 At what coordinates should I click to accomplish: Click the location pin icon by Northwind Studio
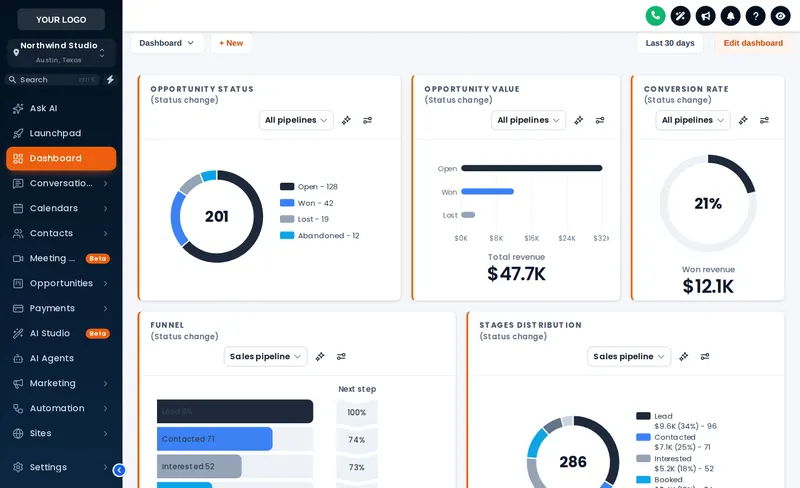click(x=16, y=53)
